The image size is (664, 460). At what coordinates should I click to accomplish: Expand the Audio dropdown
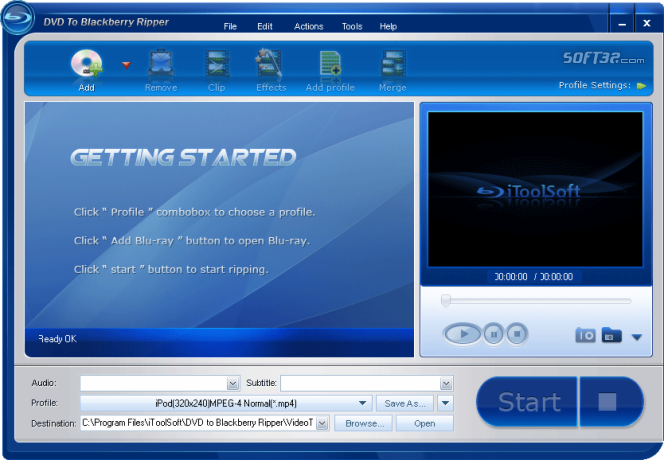pos(232,384)
